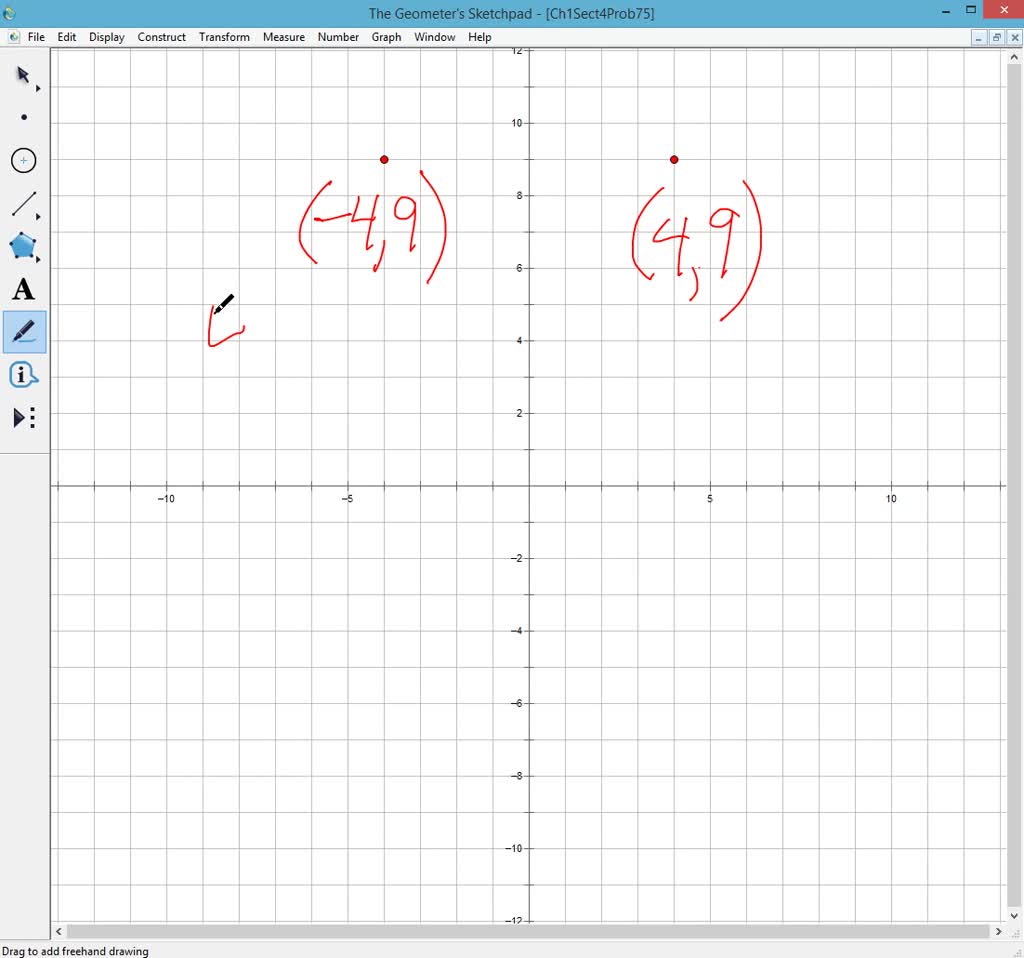Open the Information tool
1024x958 pixels.
(x=22, y=374)
